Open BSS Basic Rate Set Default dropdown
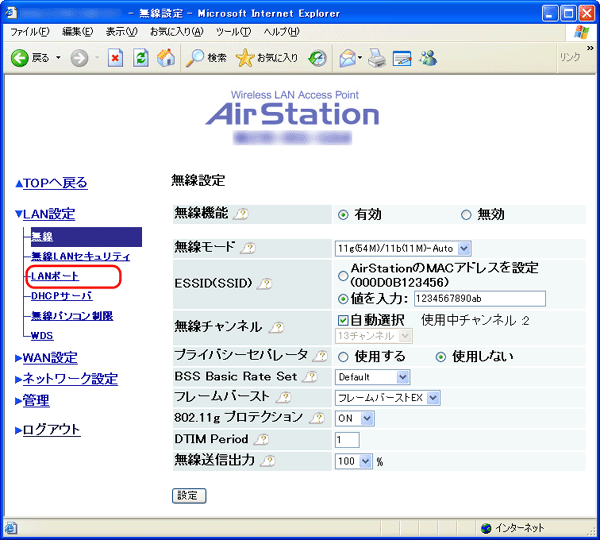 coord(373,377)
